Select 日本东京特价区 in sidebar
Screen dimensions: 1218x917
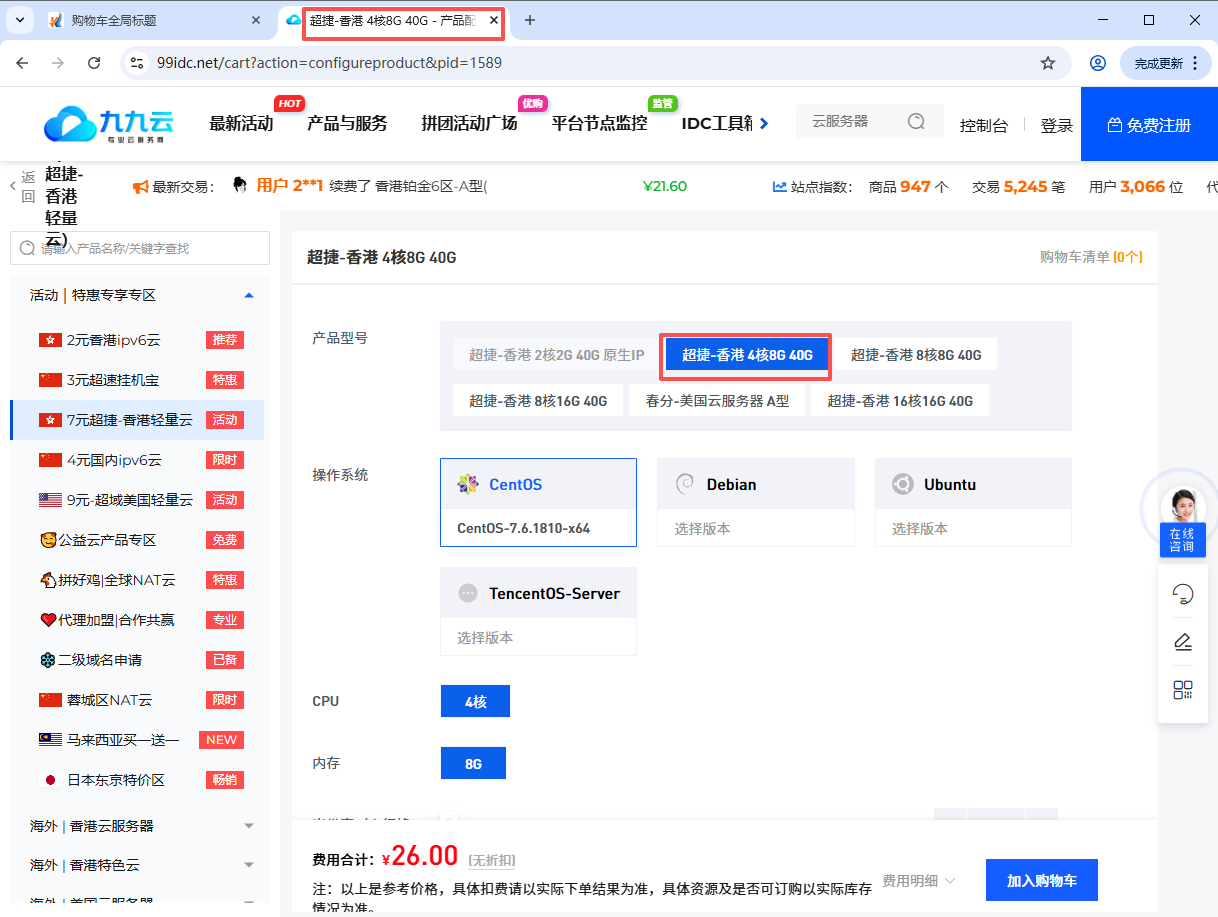point(137,780)
